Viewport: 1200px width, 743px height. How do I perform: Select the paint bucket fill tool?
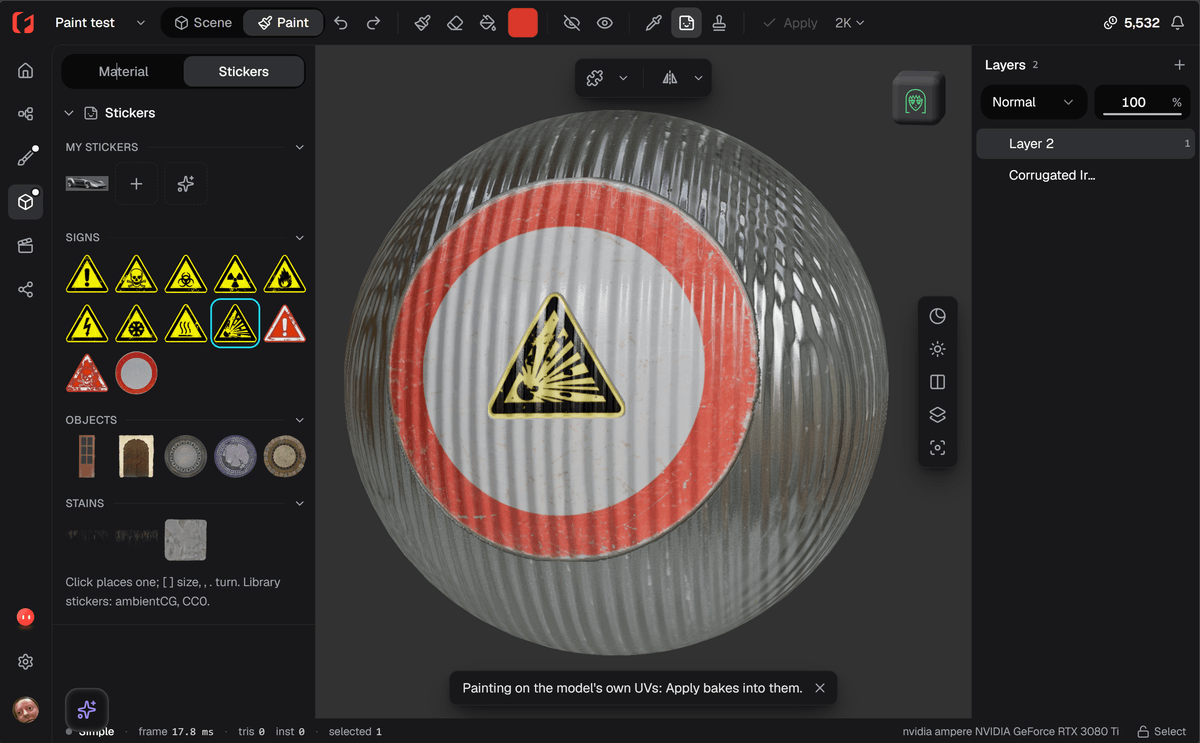click(x=487, y=23)
